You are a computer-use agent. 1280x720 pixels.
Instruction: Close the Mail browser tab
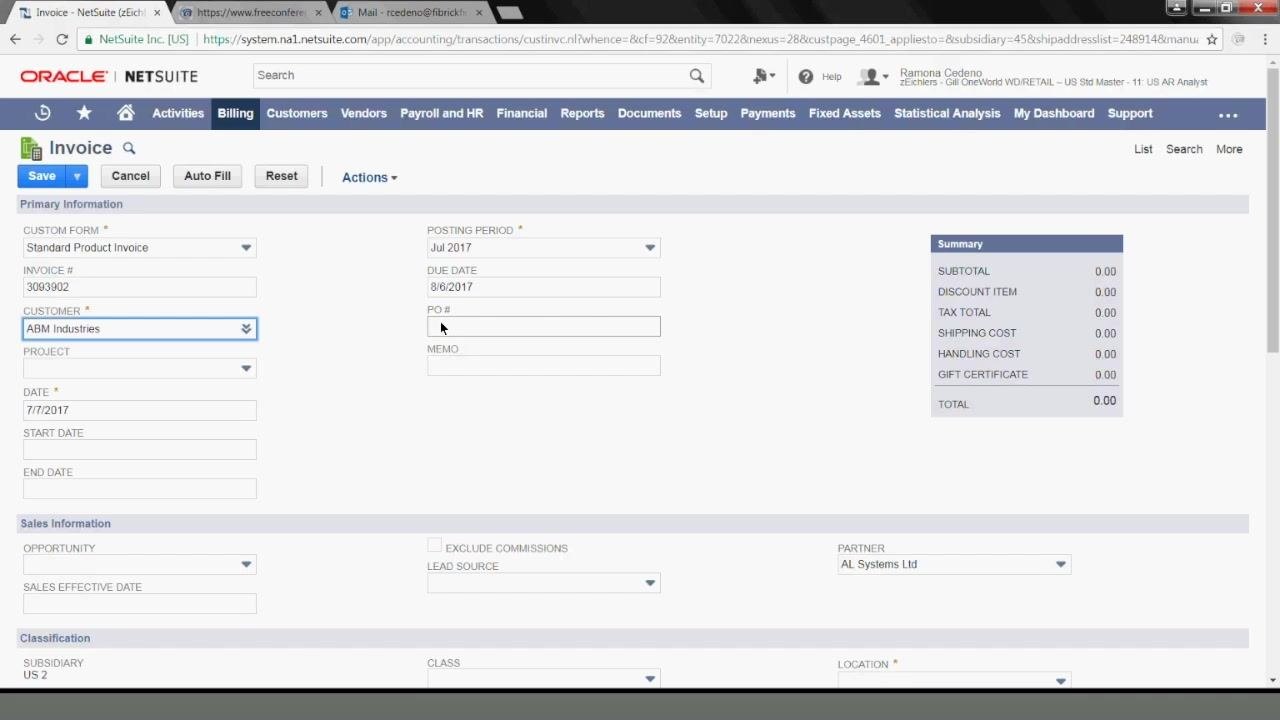pyautogui.click(x=479, y=13)
